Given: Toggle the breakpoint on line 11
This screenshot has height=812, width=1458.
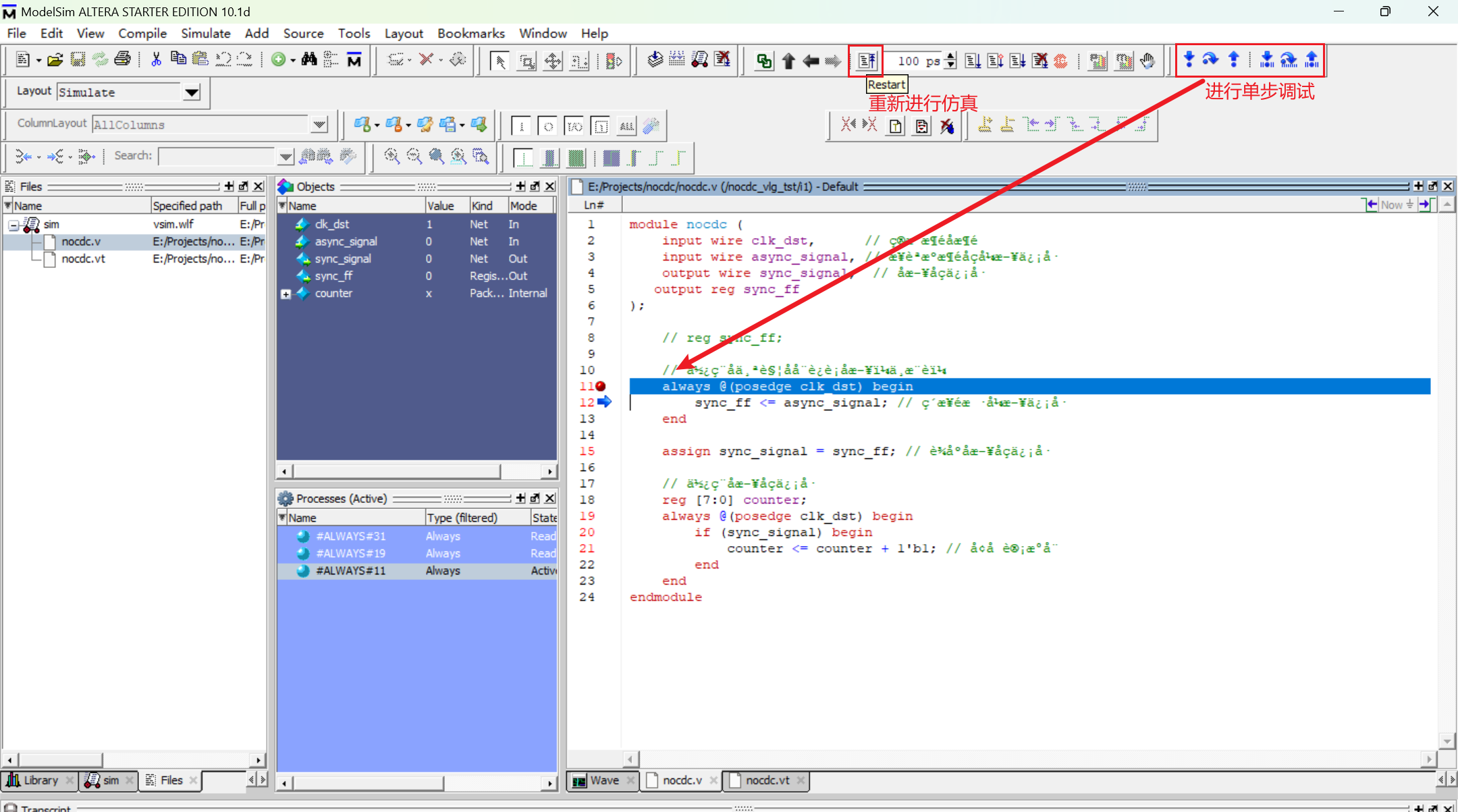Looking at the screenshot, I should 600,386.
